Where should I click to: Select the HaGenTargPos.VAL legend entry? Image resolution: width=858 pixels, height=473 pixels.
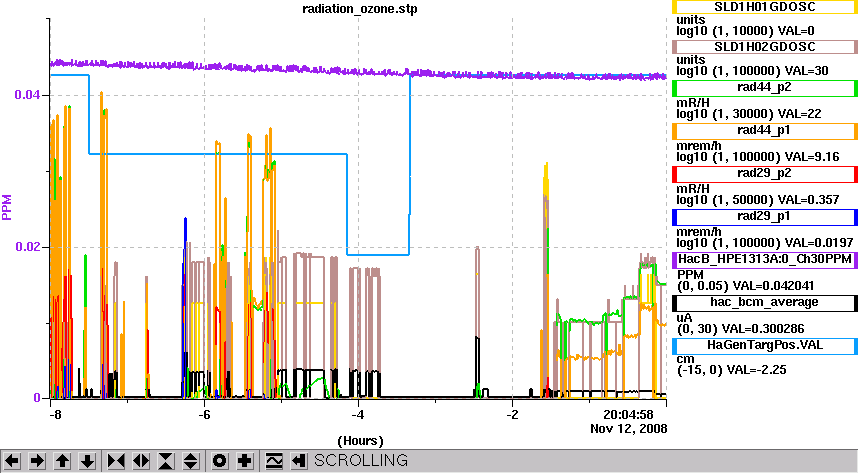764,345
